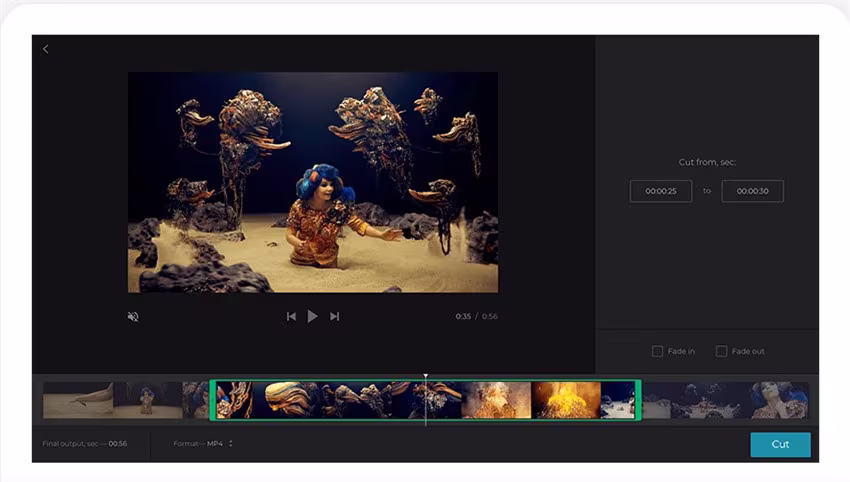Viewport: 850px width, 482px height.
Task: Enable the Fade out checkbox
Action: [721, 351]
